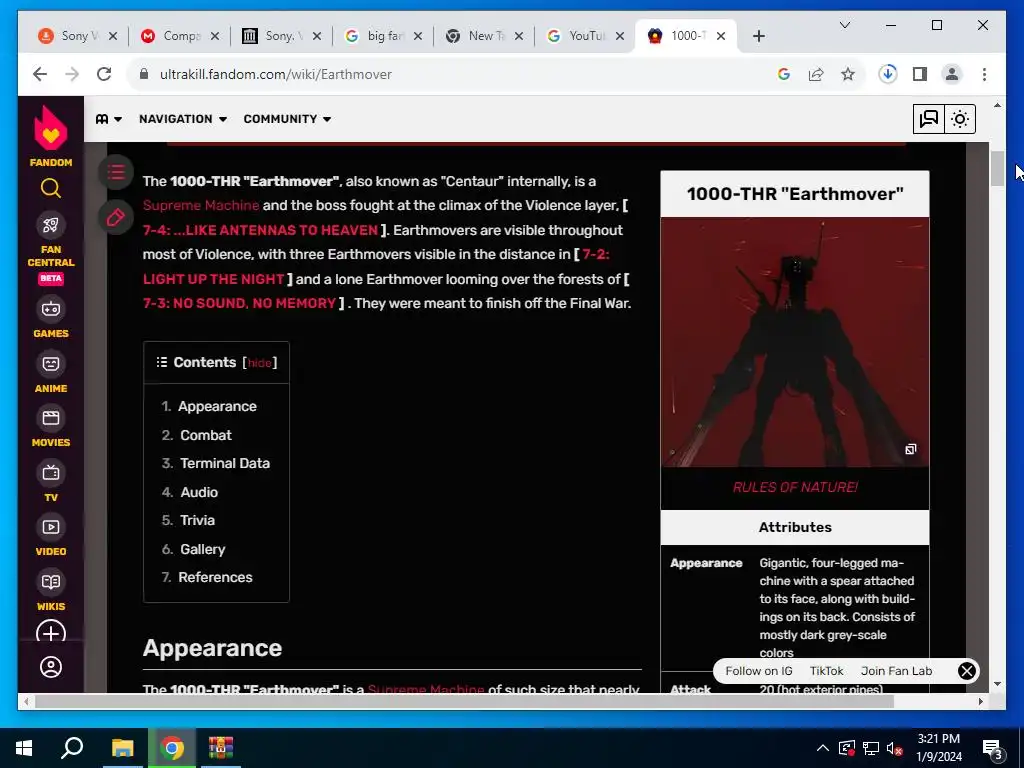
Task: Follow the Supreme Machine link in intro
Action: click(201, 206)
